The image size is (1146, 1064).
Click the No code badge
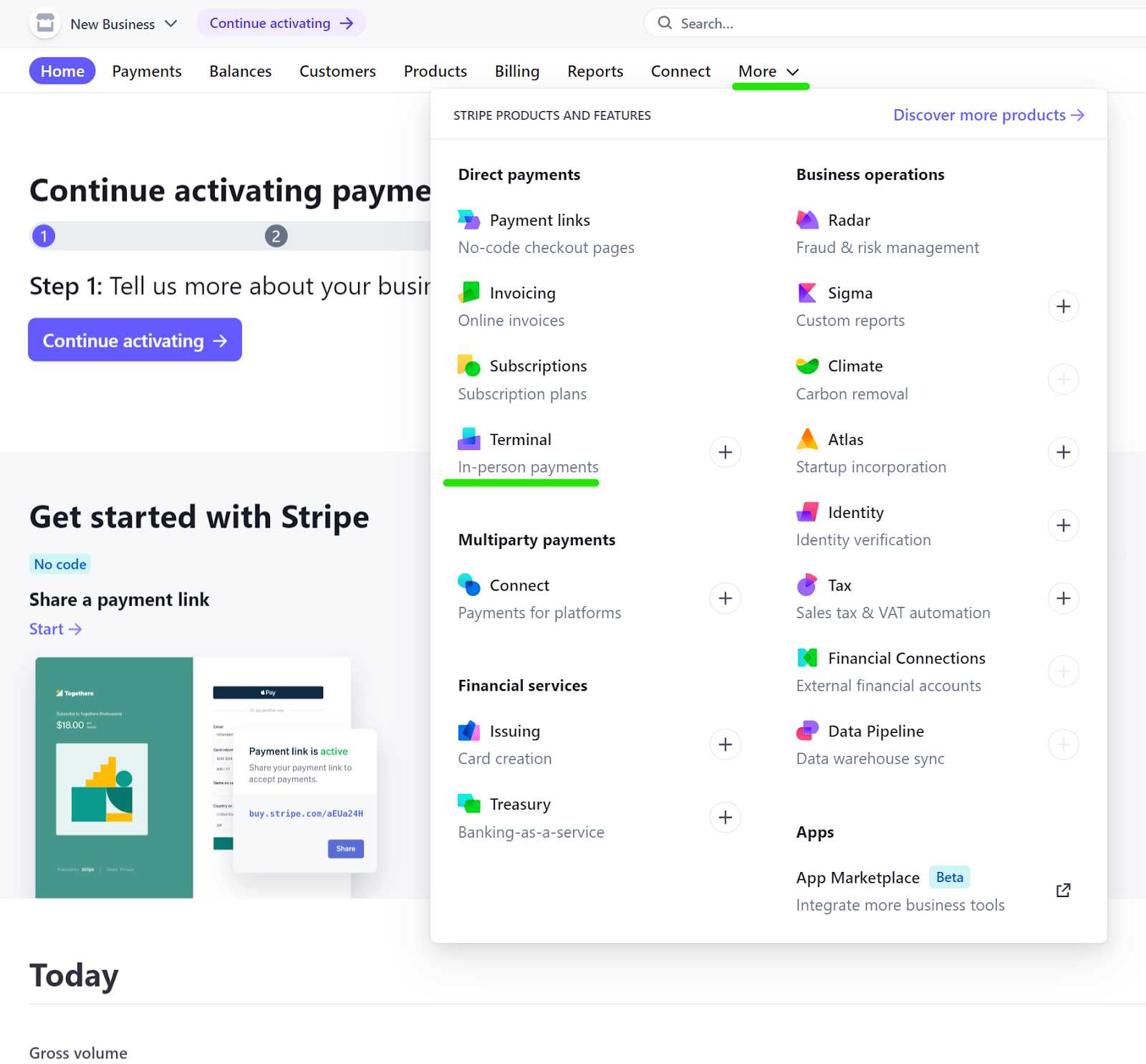(x=60, y=564)
